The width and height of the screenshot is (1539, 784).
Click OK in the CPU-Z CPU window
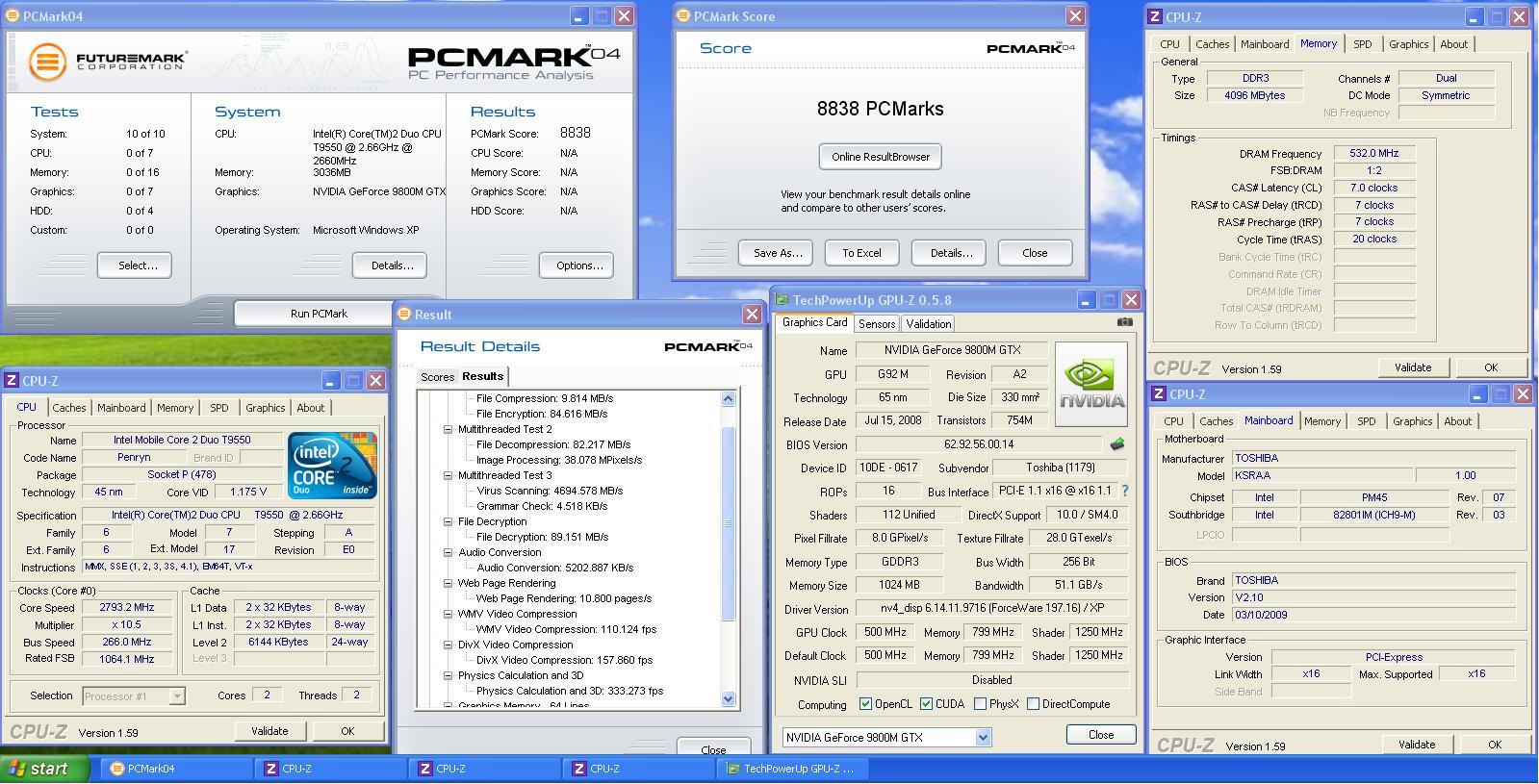click(x=347, y=731)
